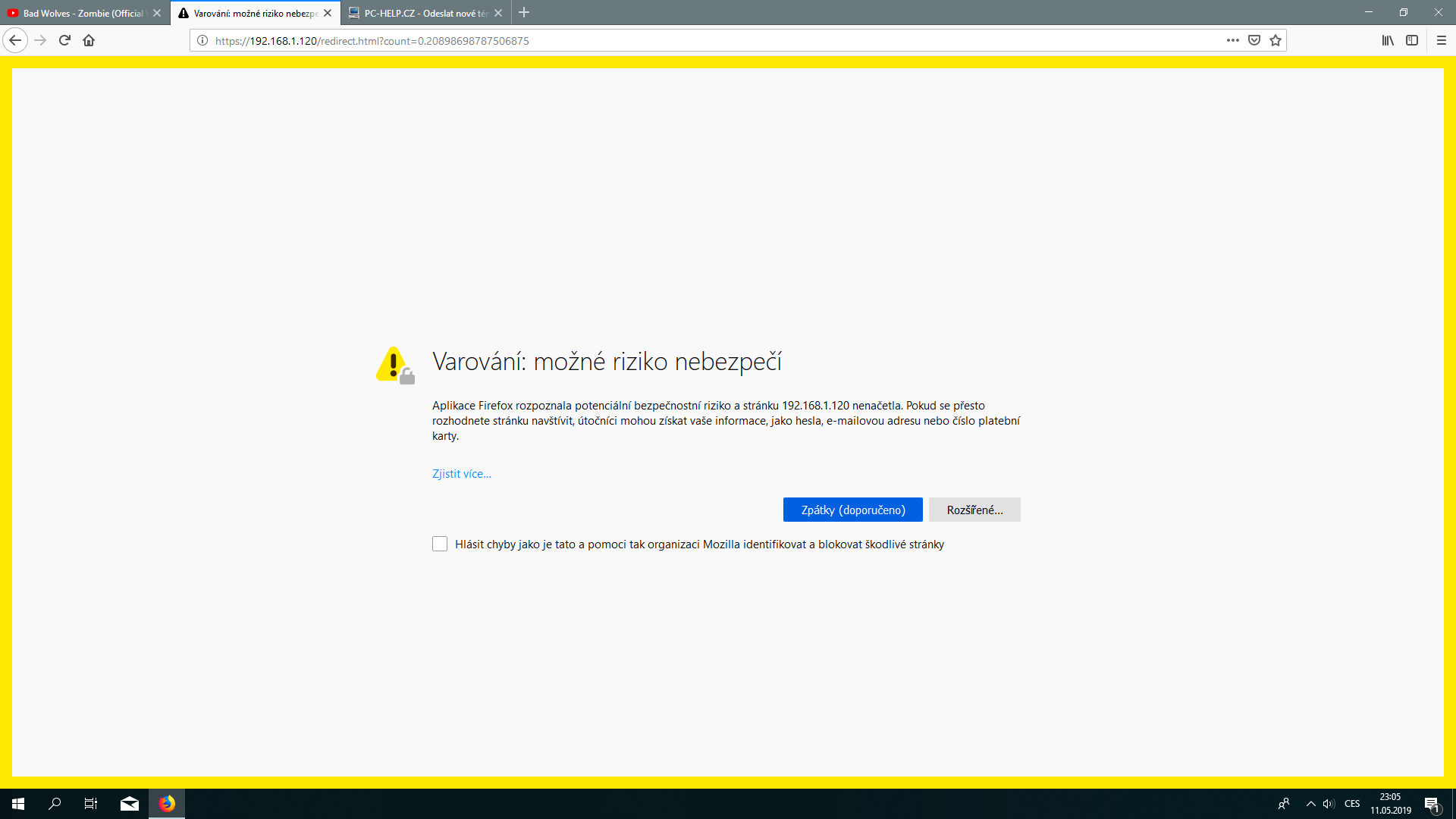Viewport: 1456px width, 819px height.
Task: Open site information icon in address bar
Action: point(202,41)
